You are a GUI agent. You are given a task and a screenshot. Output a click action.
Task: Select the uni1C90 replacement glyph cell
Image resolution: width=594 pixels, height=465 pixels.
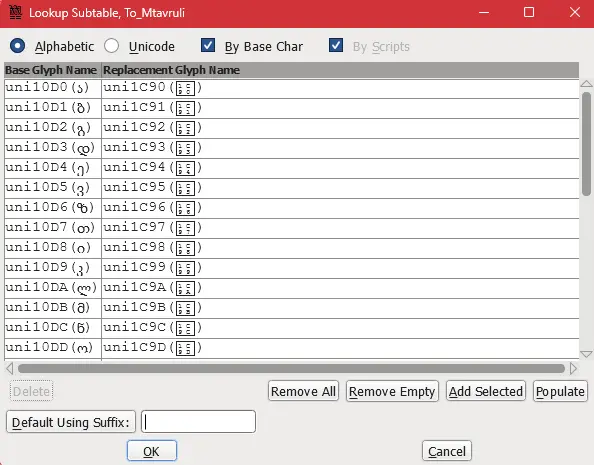340,88
